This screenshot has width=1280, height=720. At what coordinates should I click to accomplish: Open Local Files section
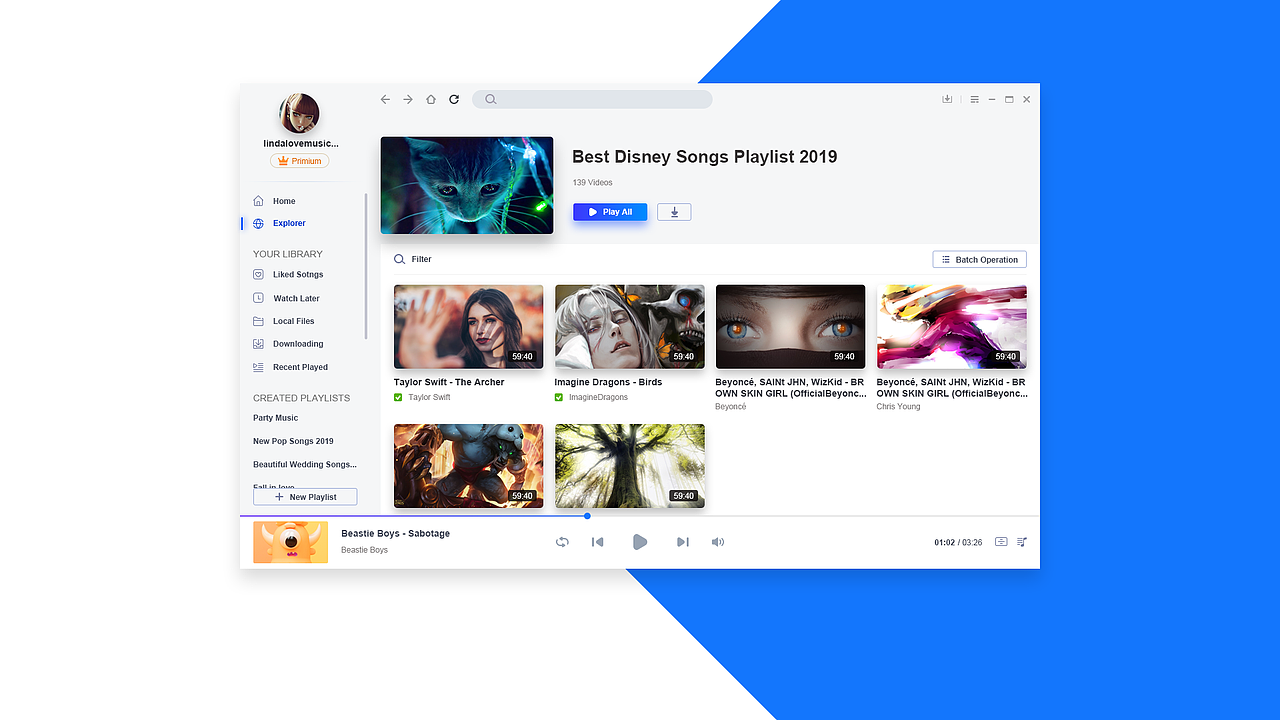tap(283, 321)
